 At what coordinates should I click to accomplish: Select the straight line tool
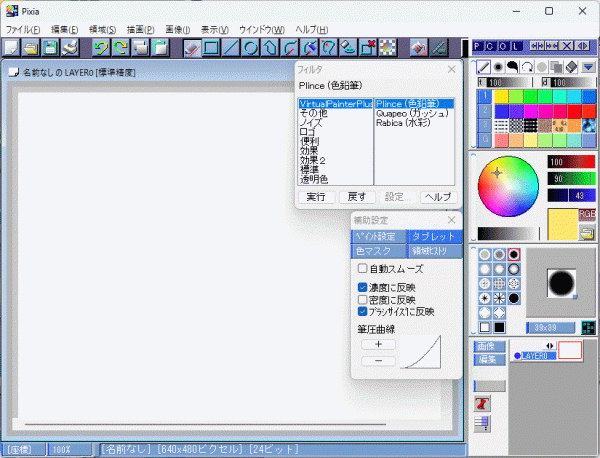[231, 48]
